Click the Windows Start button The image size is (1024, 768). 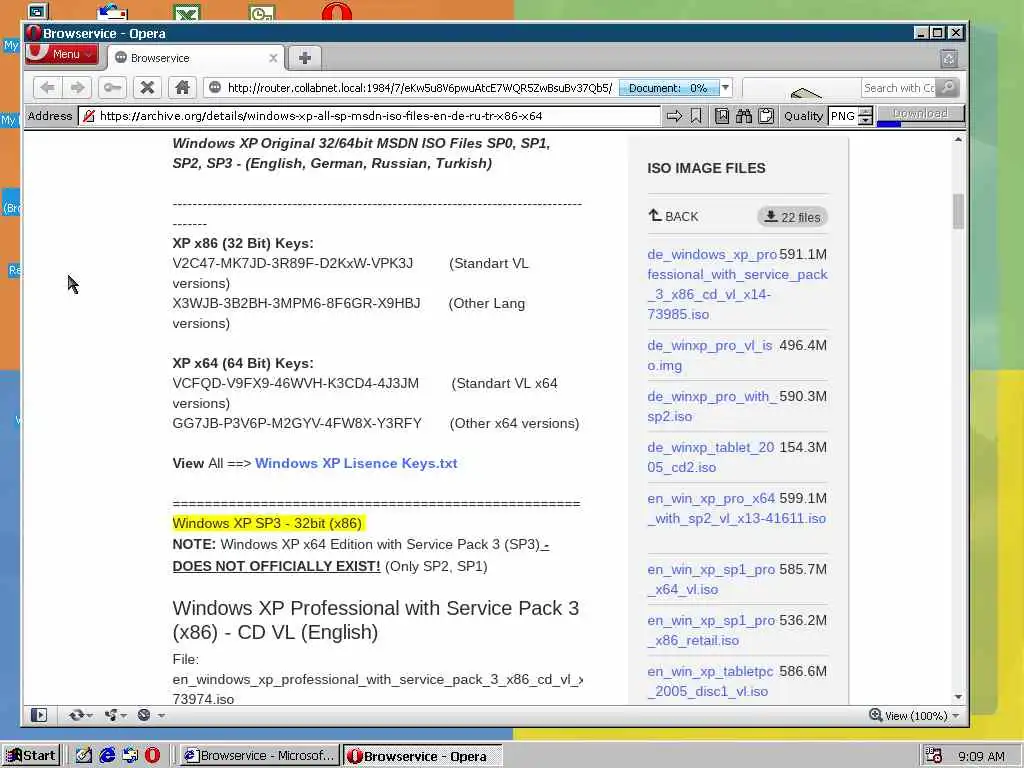click(31, 756)
